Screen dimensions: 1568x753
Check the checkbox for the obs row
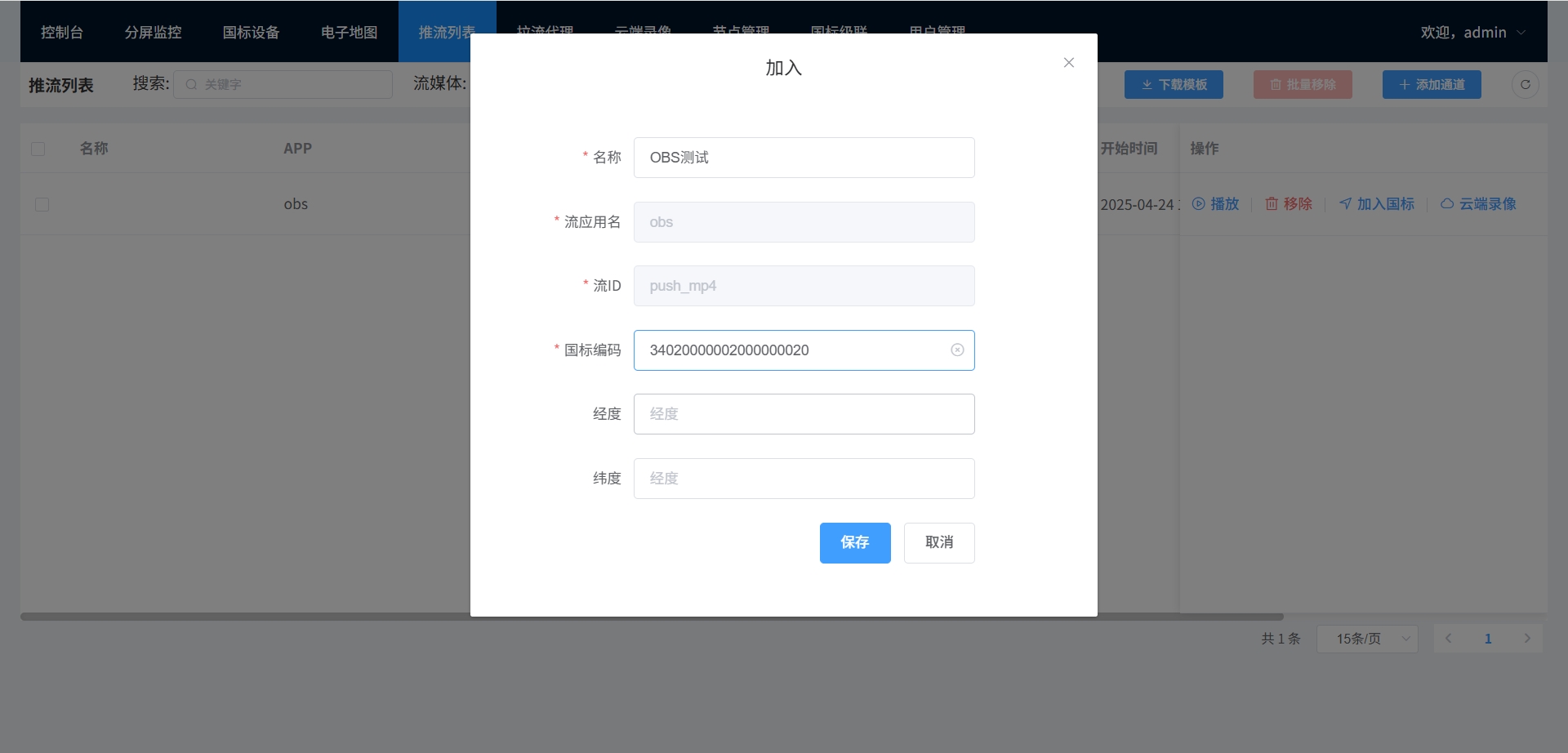pyautogui.click(x=42, y=204)
